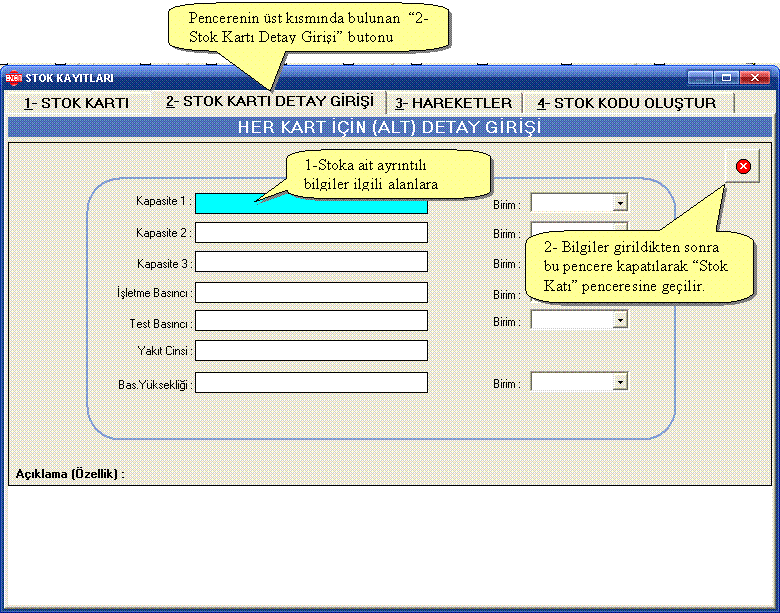The height and width of the screenshot is (613, 780).
Task: Click the Kapasite 1 input field
Action: point(311,204)
